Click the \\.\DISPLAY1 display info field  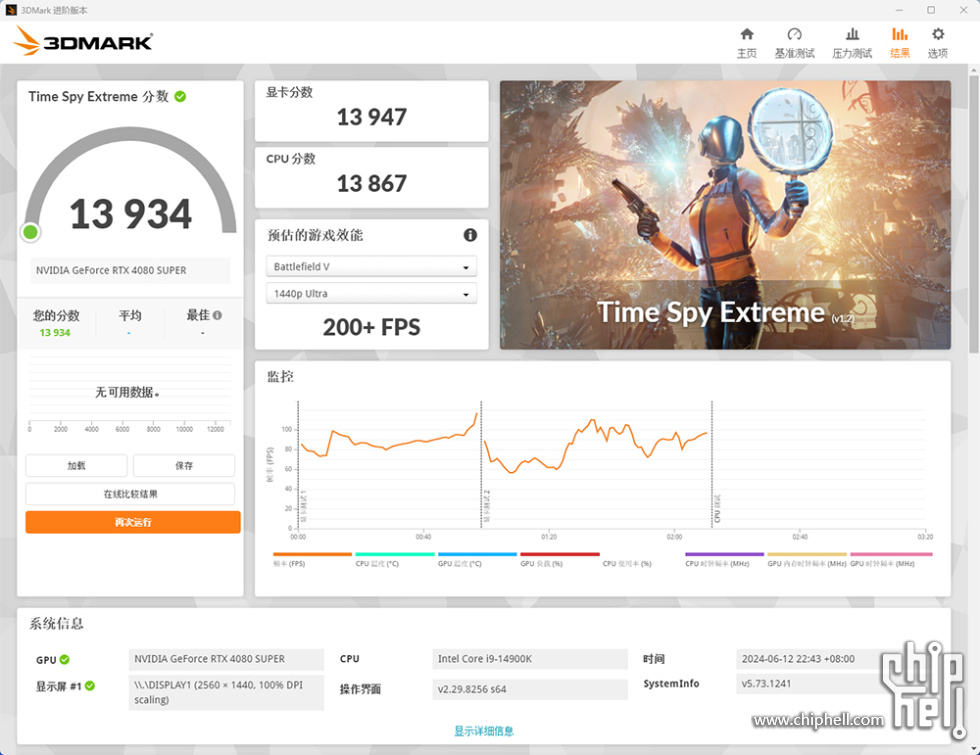[226, 692]
